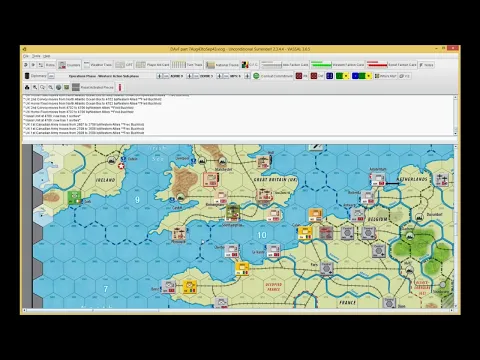Image resolution: width=480 pixels, height=360 pixels.
Task: Select sea zone 10 label
Action: 262,235
